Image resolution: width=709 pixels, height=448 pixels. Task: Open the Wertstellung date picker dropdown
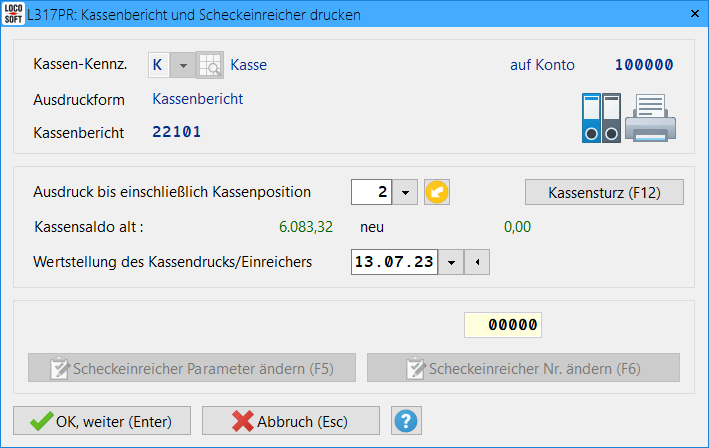point(451,262)
